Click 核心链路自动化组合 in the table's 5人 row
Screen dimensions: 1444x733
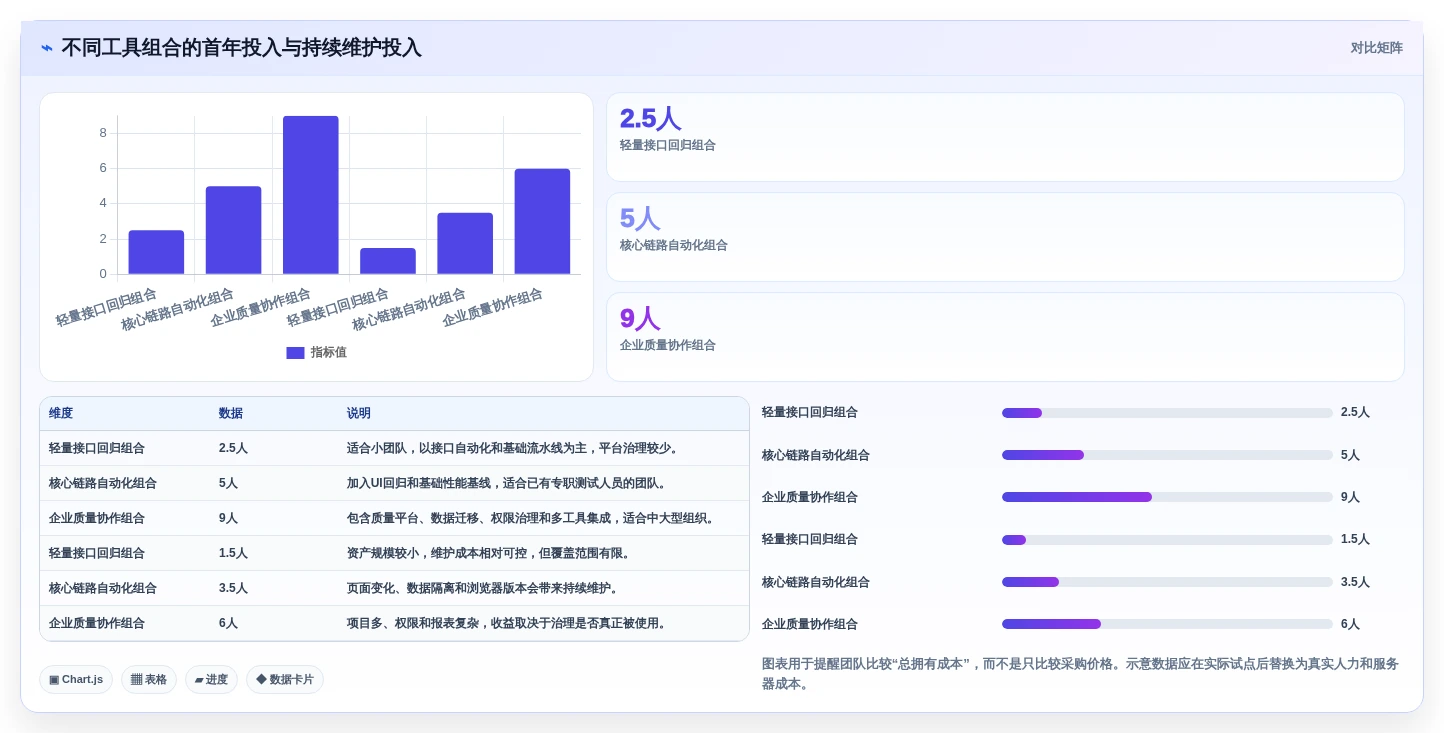(x=103, y=483)
